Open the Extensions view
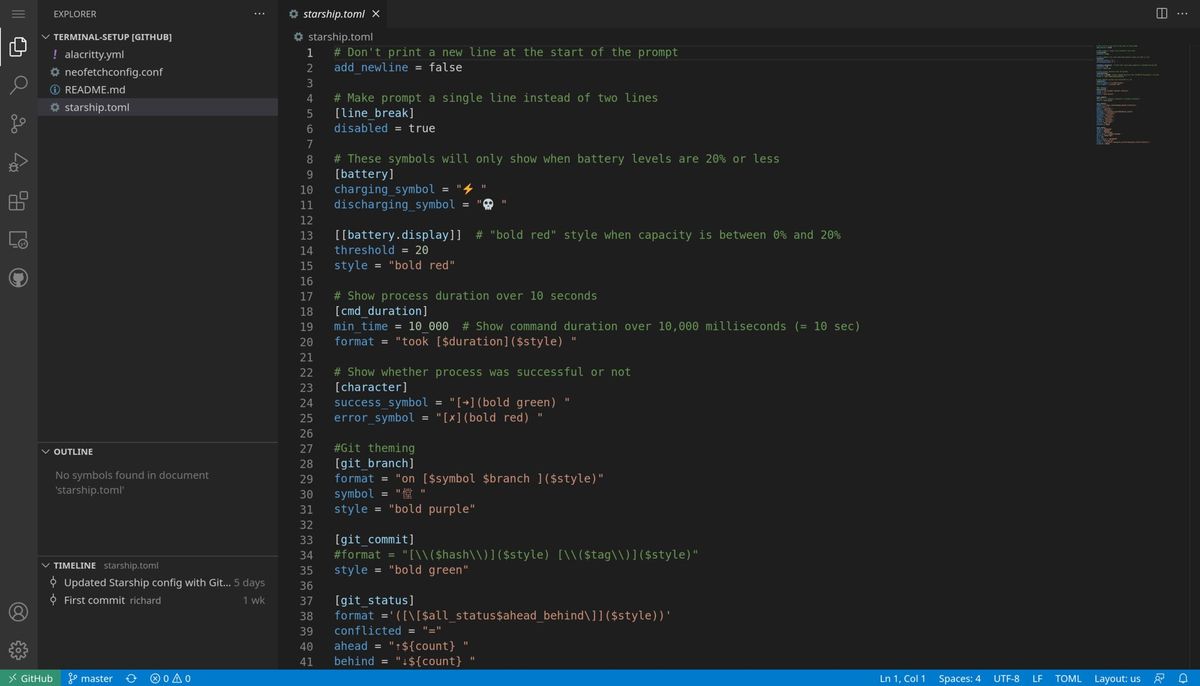Screen dimensions: 1200x686 17,200
